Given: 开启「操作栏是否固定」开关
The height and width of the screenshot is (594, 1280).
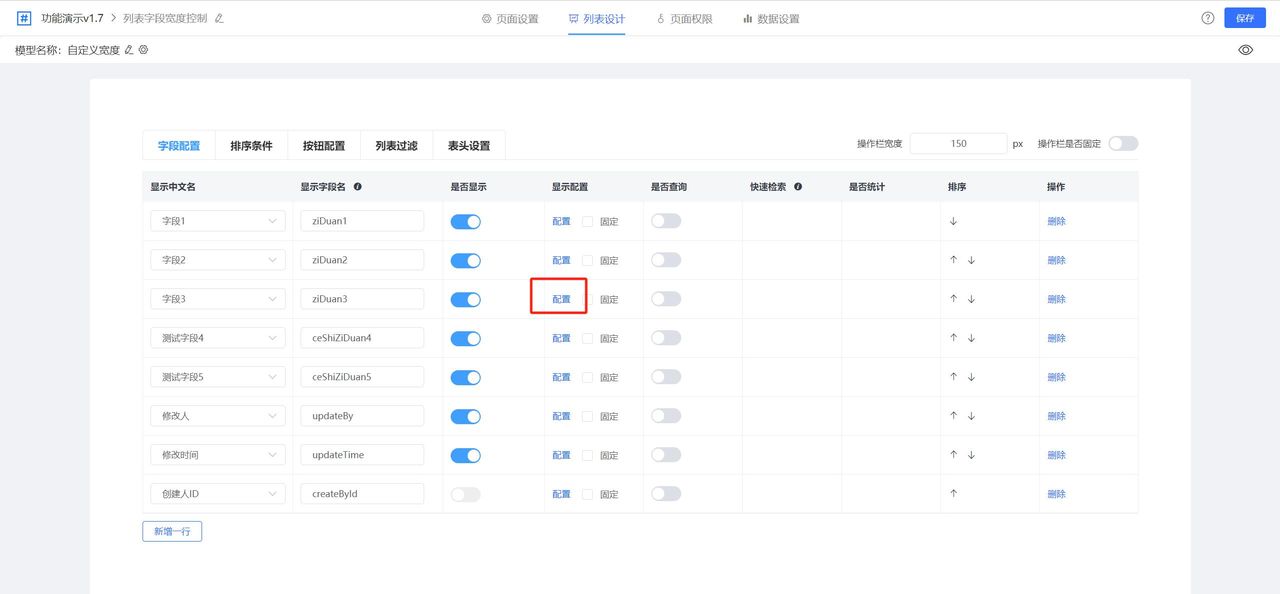Looking at the screenshot, I should pyautogui.click(x=1122, y=143).
